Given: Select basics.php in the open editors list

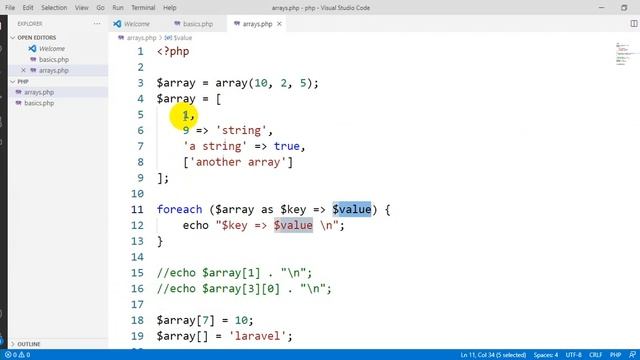Looking at the screenshot, I should [54, 60].
